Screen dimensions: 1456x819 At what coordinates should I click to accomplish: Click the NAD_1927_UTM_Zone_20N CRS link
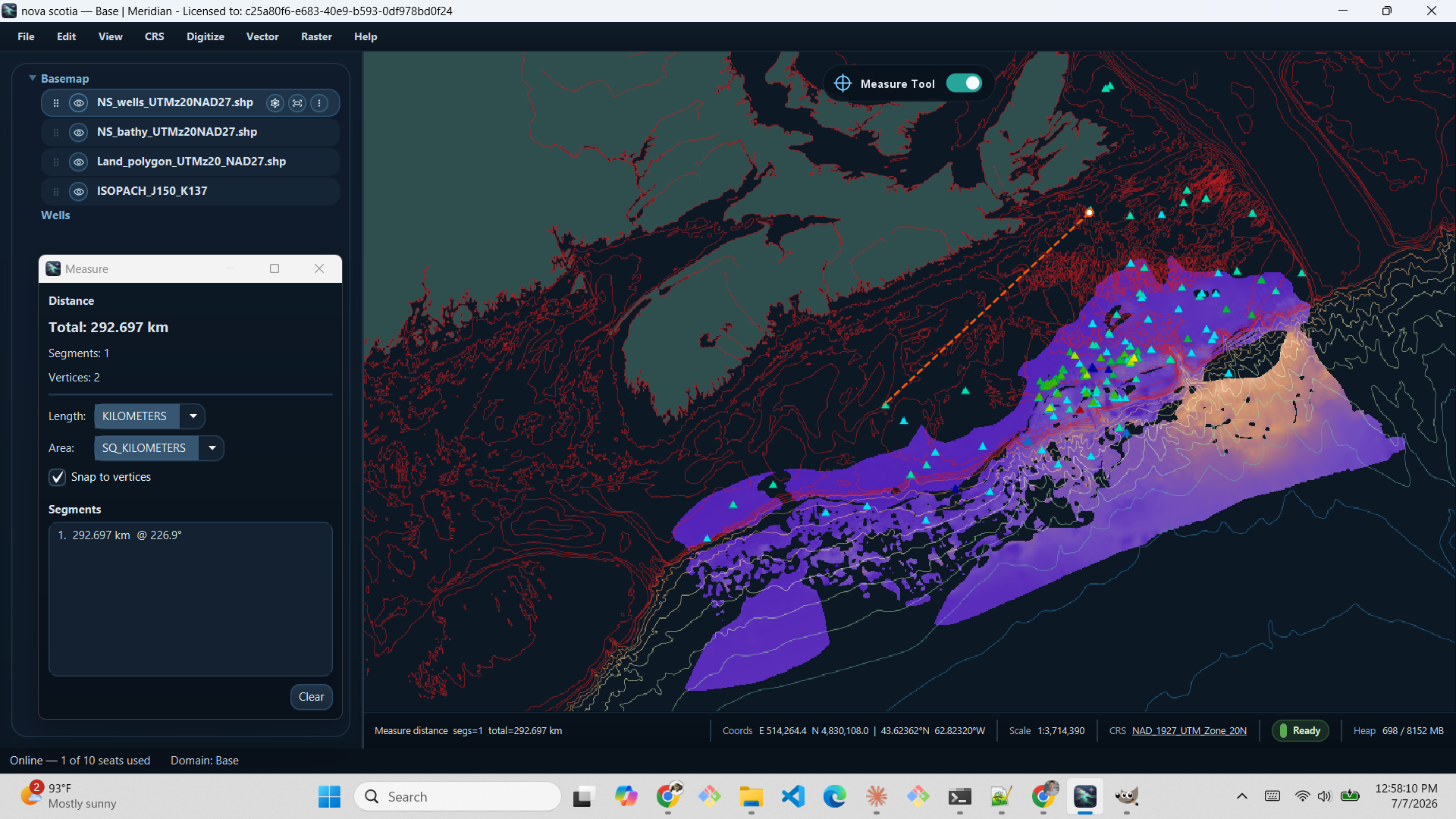[1189, 731]
